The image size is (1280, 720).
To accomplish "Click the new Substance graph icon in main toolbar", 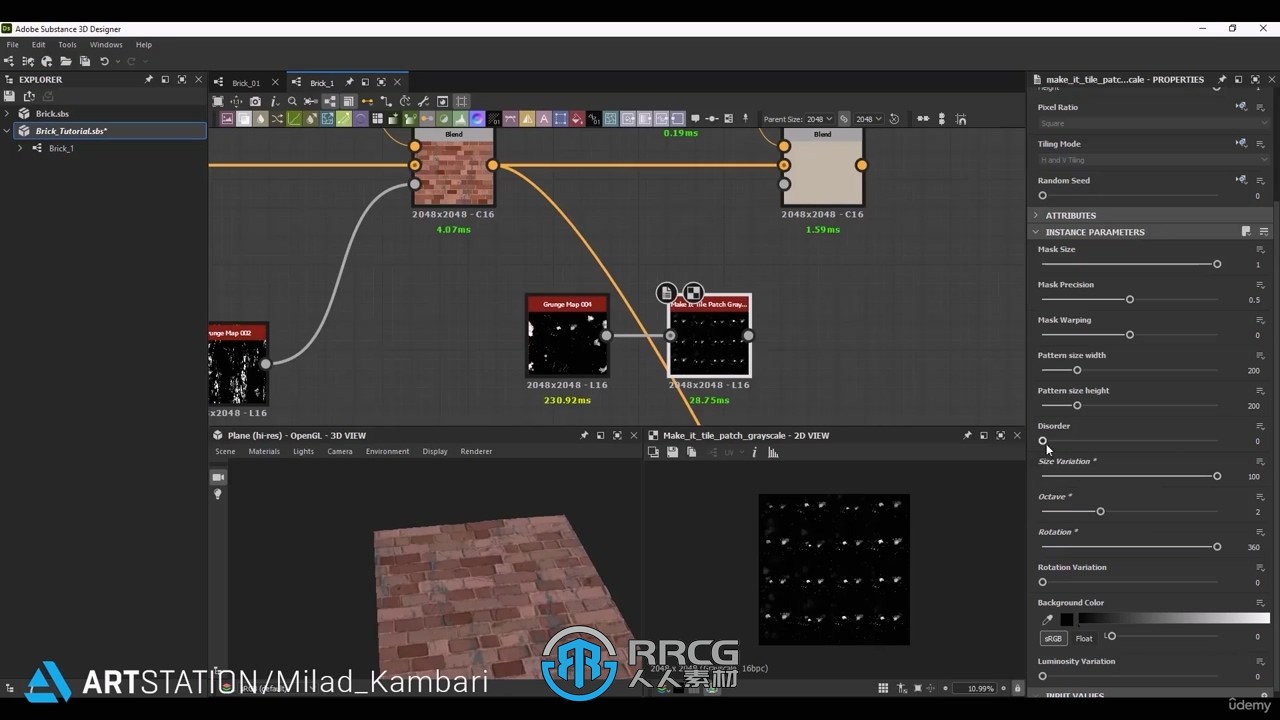I will 9,61.
